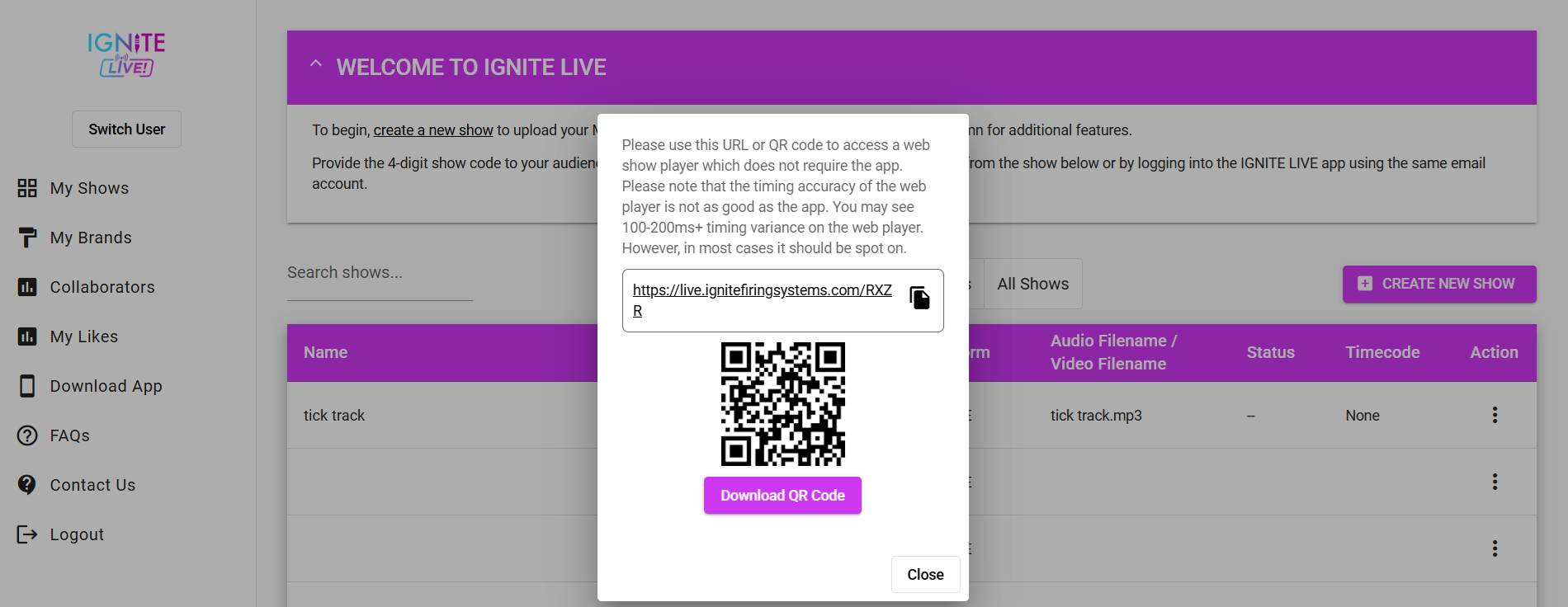Open action menu for tick track row
The height and width of the screenshot is (607, 1568).
pos(1495,415)
